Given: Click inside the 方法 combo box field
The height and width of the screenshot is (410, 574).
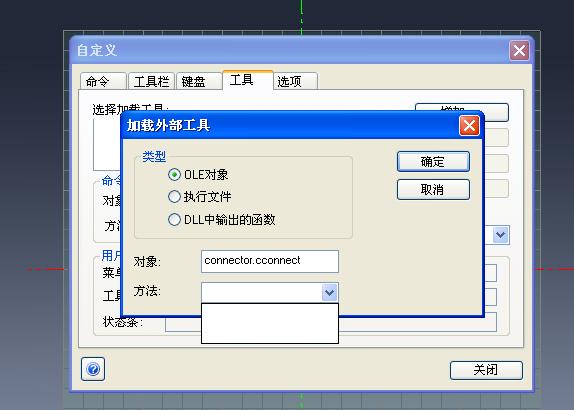Looking at the screenshot, I should coord(262,292).
